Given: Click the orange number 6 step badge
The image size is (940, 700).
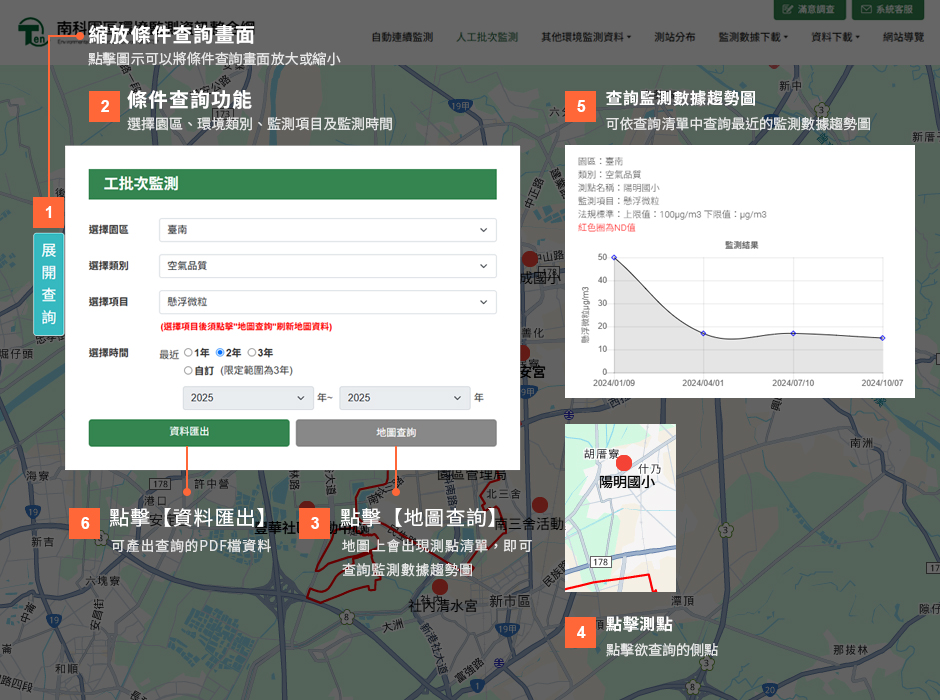Looking at the screenshot, I should pos(85,523).
